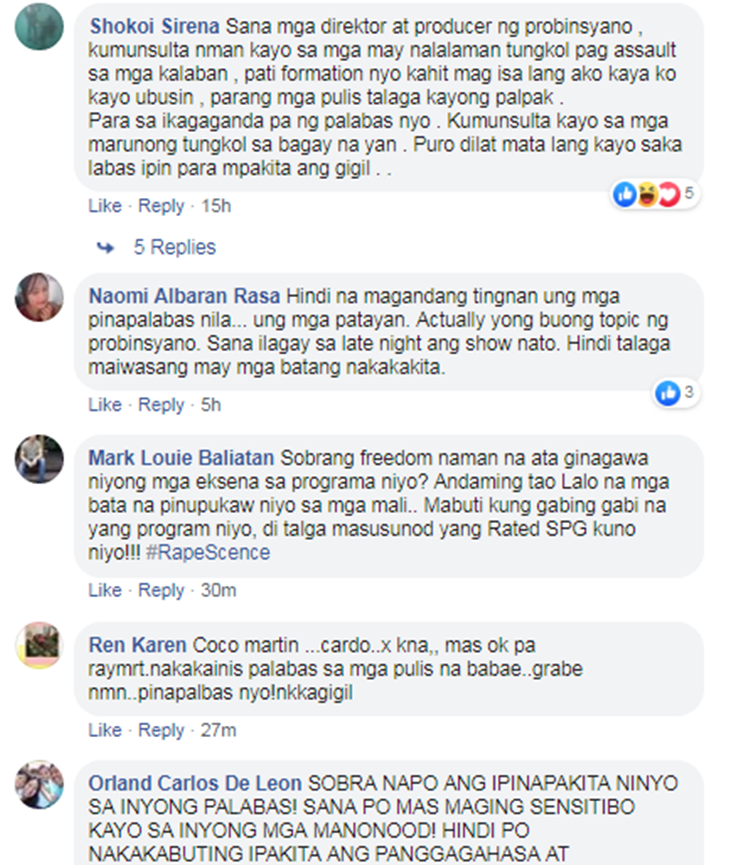Click the 15h timestamp on Shokoi's comment
This screenshot has height=865, width=750.
(216, 206)
